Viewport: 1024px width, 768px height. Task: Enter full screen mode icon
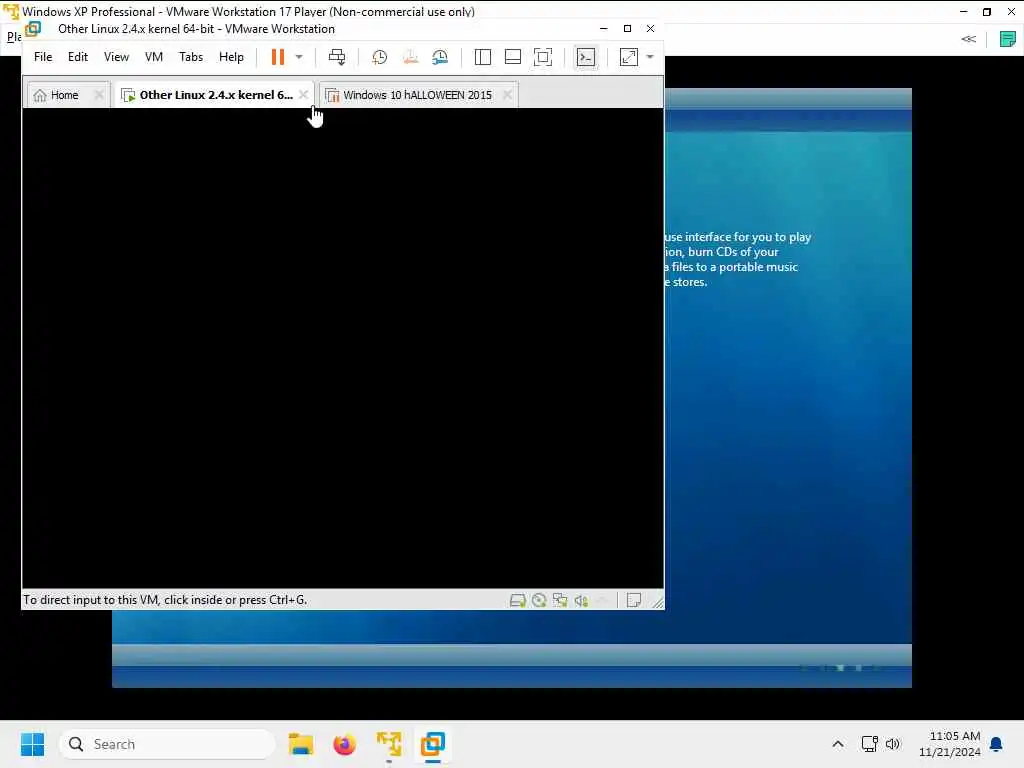[x=543, y=57]
